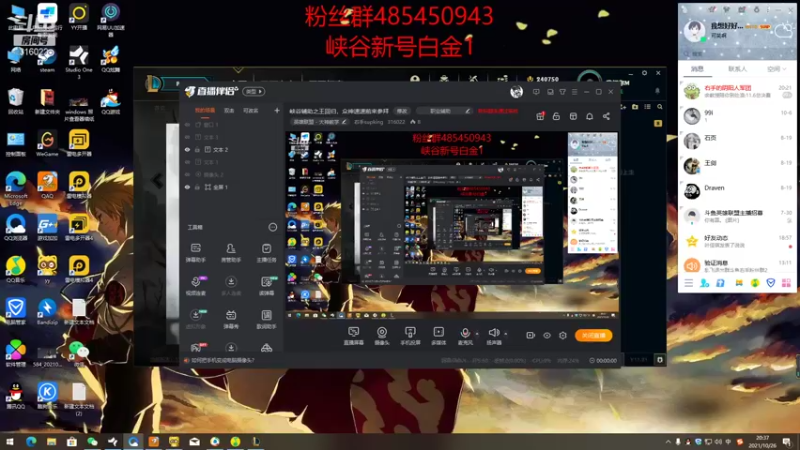Click the orange 关闭直播 button
800x450 pixels.
[x=593, y=335]
